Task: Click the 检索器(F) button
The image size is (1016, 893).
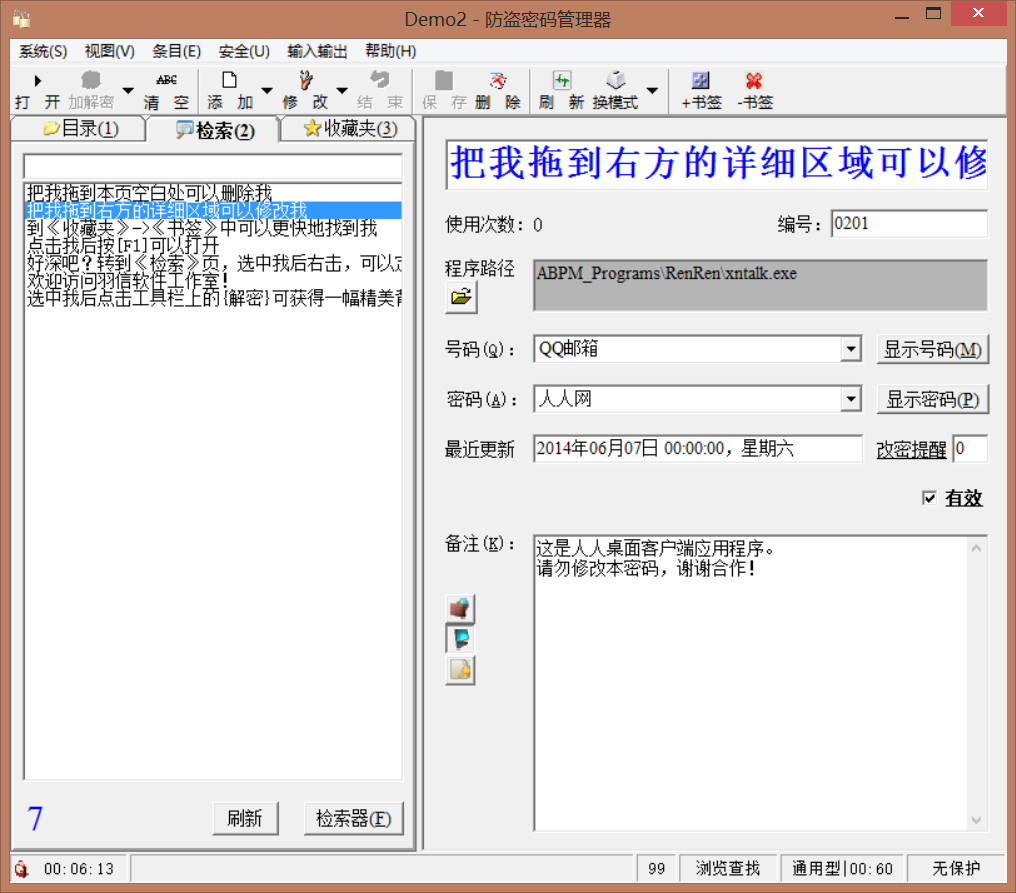Action: [x=353, y=818]
